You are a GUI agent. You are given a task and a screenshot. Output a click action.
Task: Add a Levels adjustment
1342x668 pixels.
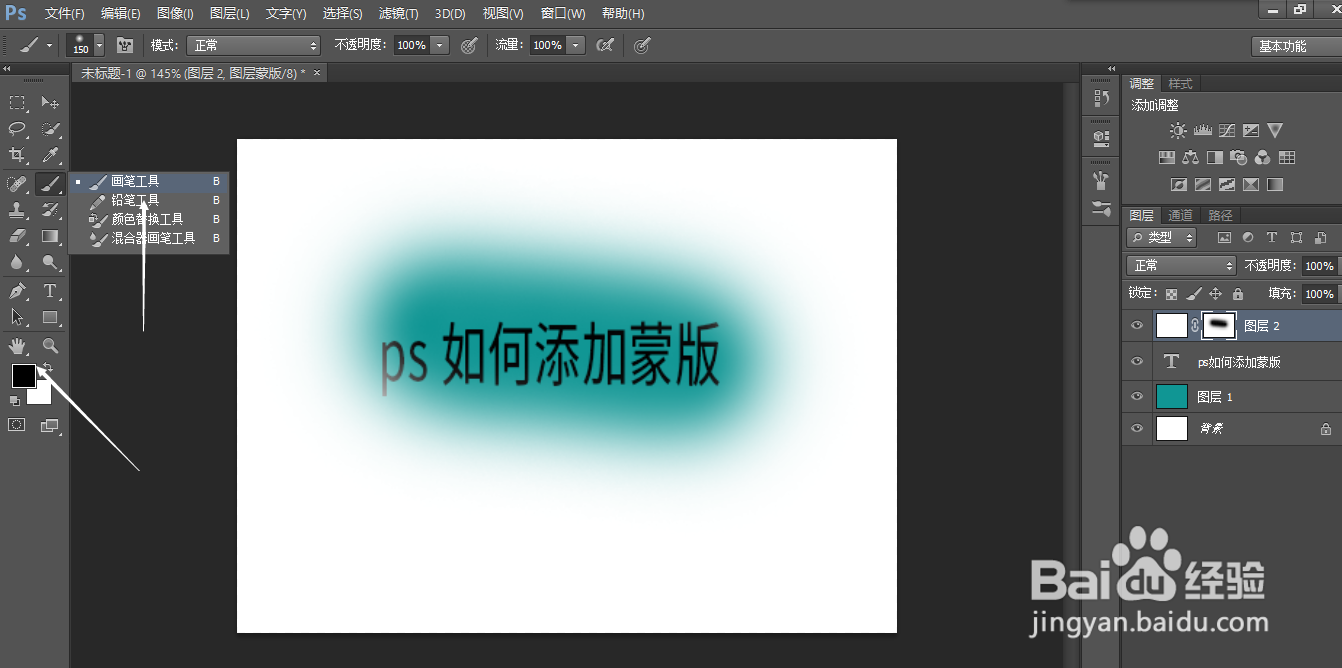pyautogui.click(x=1202, y=130)
